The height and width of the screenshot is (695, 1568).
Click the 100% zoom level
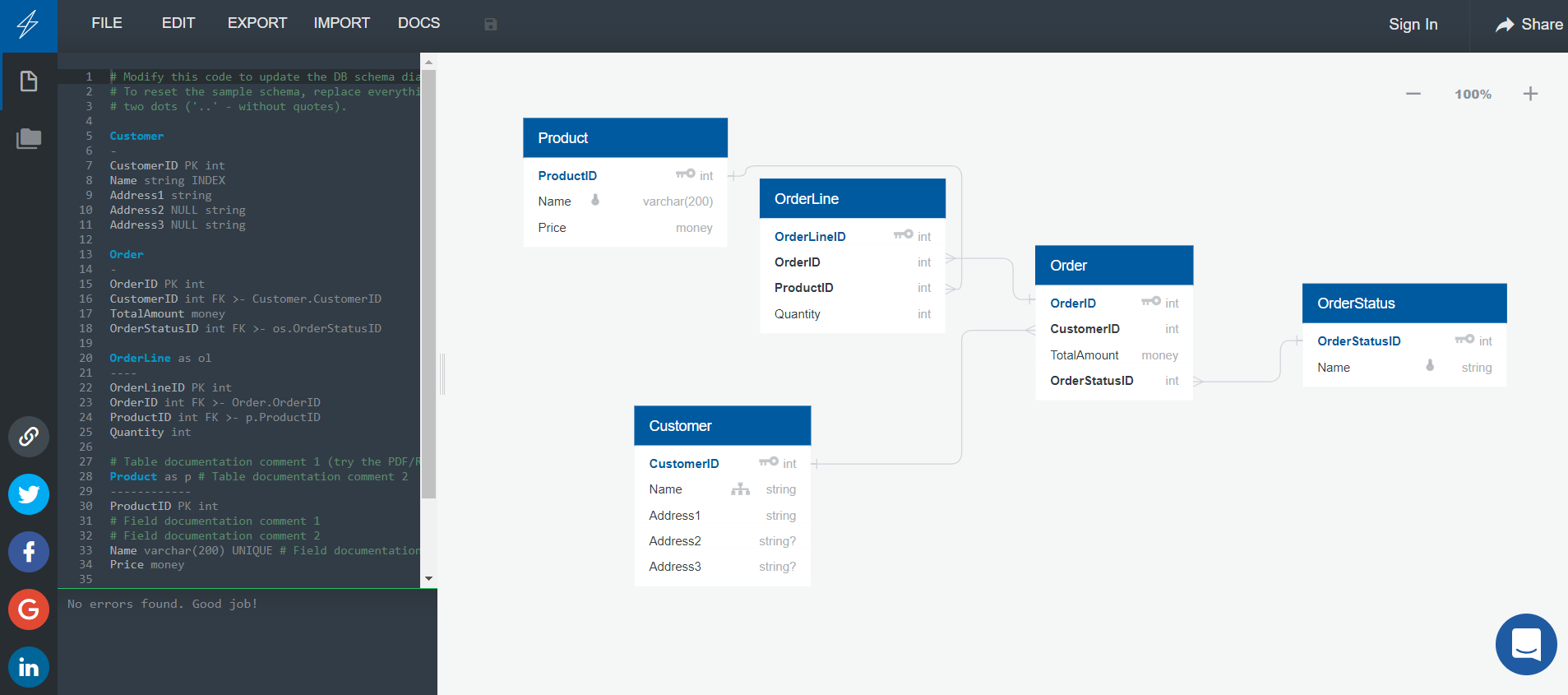coord(1473,95)
